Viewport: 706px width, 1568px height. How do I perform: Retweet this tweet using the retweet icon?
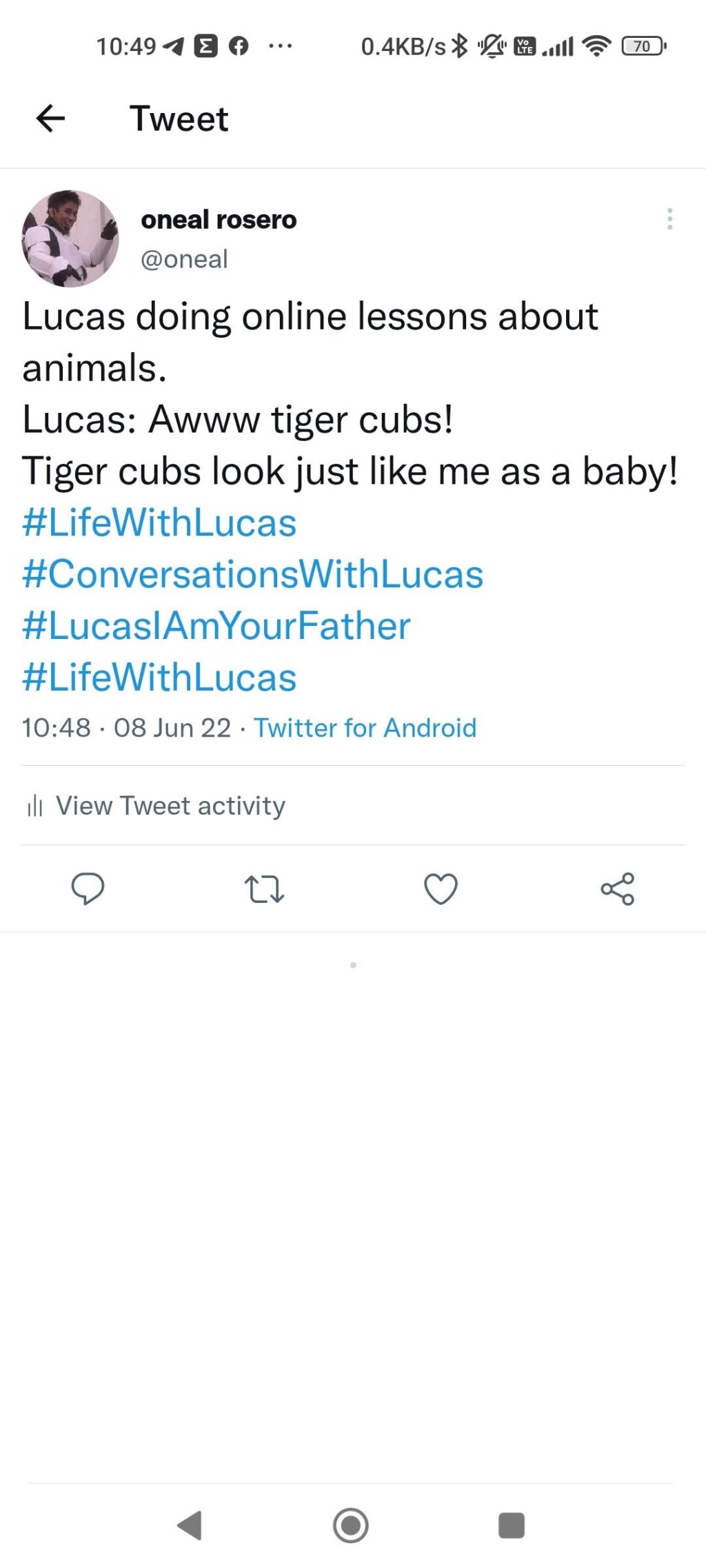click(264, 890)
